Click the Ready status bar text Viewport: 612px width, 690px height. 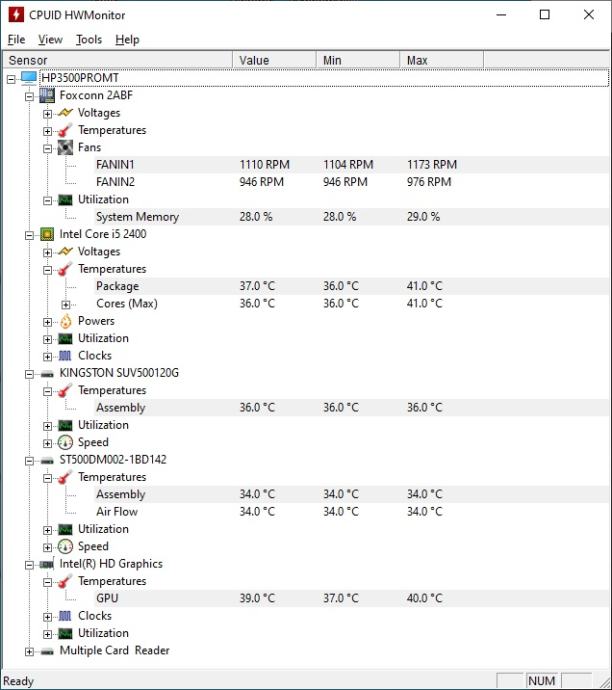(18, 681)
